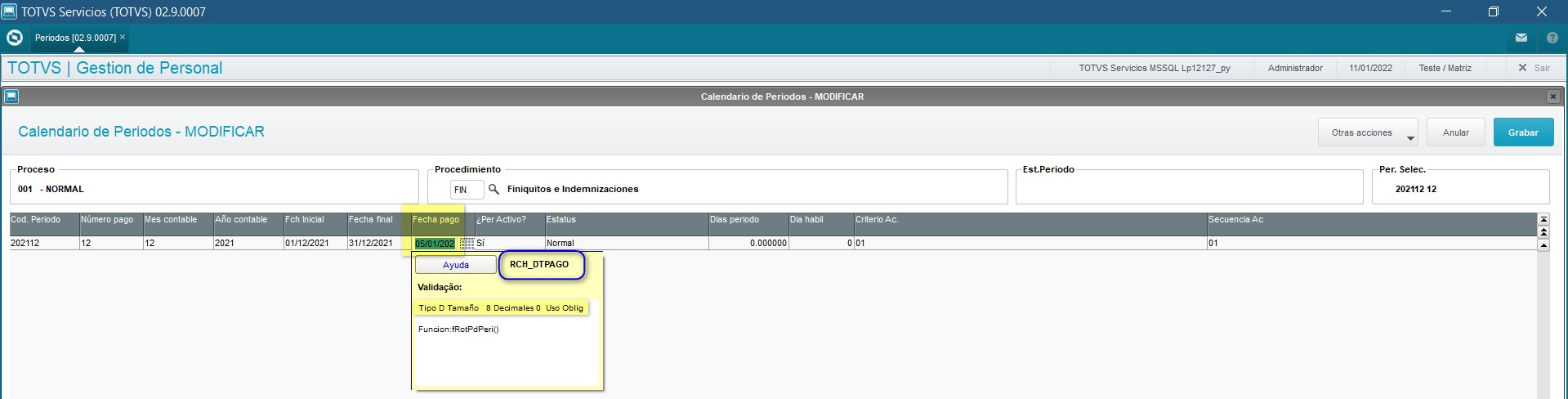The image size is (1568, 399).
Task: Select the 31/12/2021 Fecha final cell
Action: [378, 244]
